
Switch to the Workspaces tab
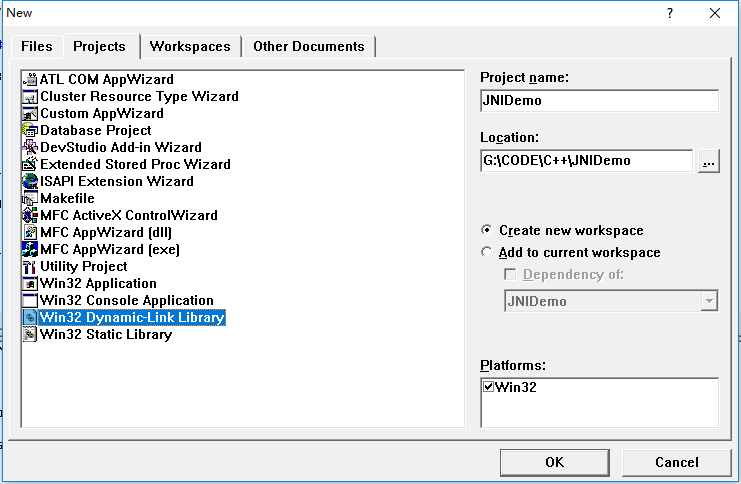[190, 46]
